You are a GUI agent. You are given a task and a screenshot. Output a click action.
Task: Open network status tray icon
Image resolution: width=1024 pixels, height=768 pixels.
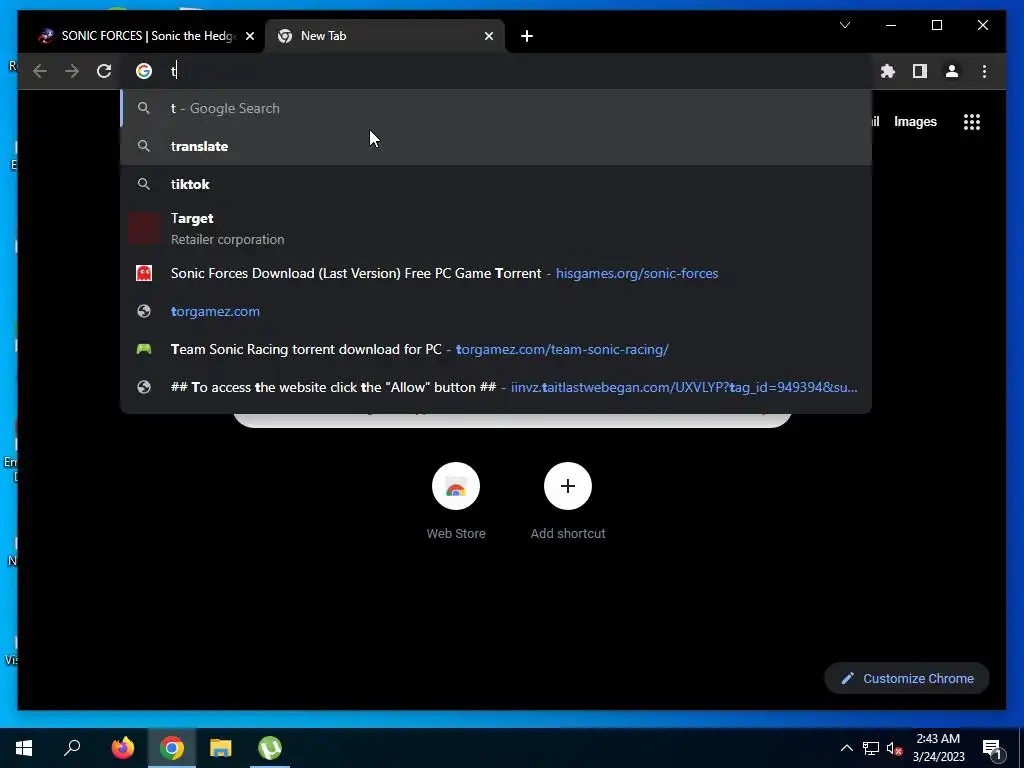click(871, 748)
